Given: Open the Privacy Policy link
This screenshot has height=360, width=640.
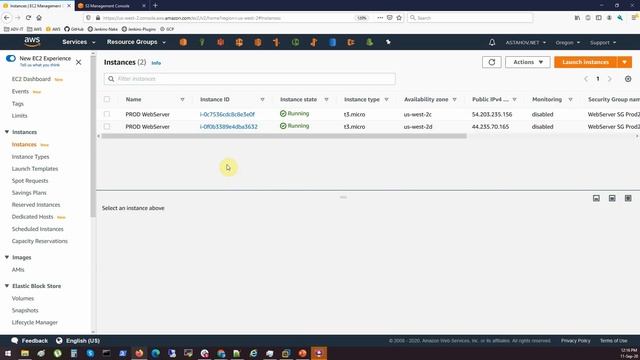Looking at the screenshot, I should tap(576, 340).
